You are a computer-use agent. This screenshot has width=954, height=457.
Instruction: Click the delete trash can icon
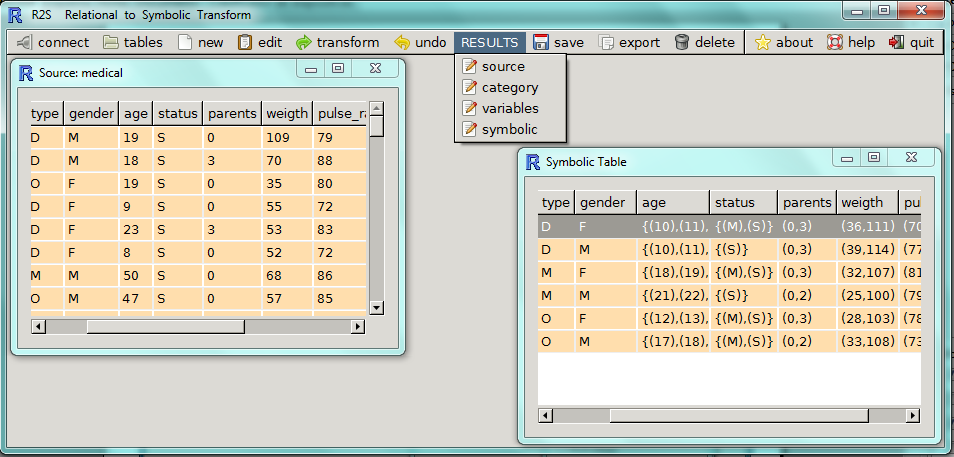682,43
